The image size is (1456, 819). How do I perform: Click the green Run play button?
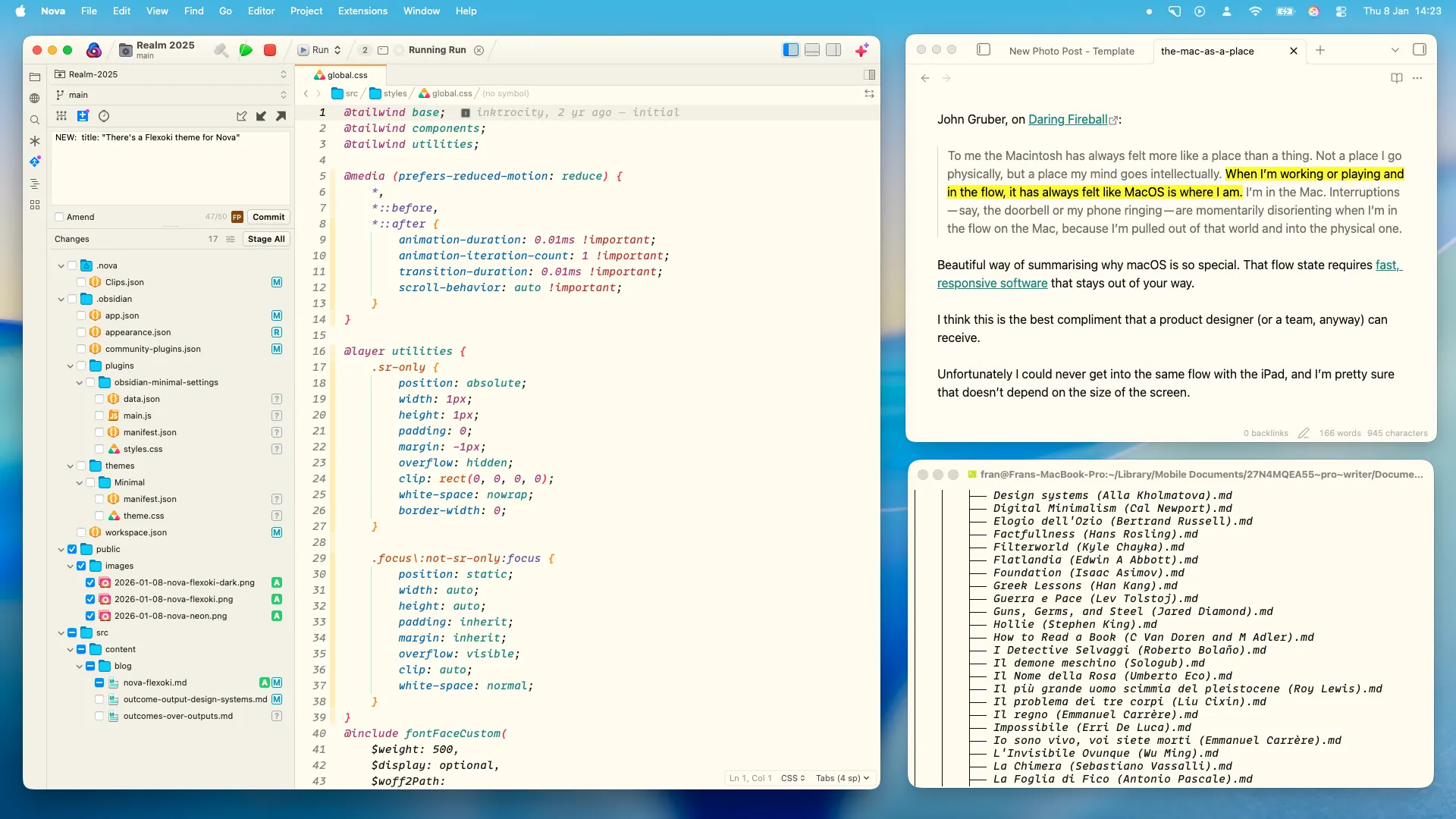[246, 50]
